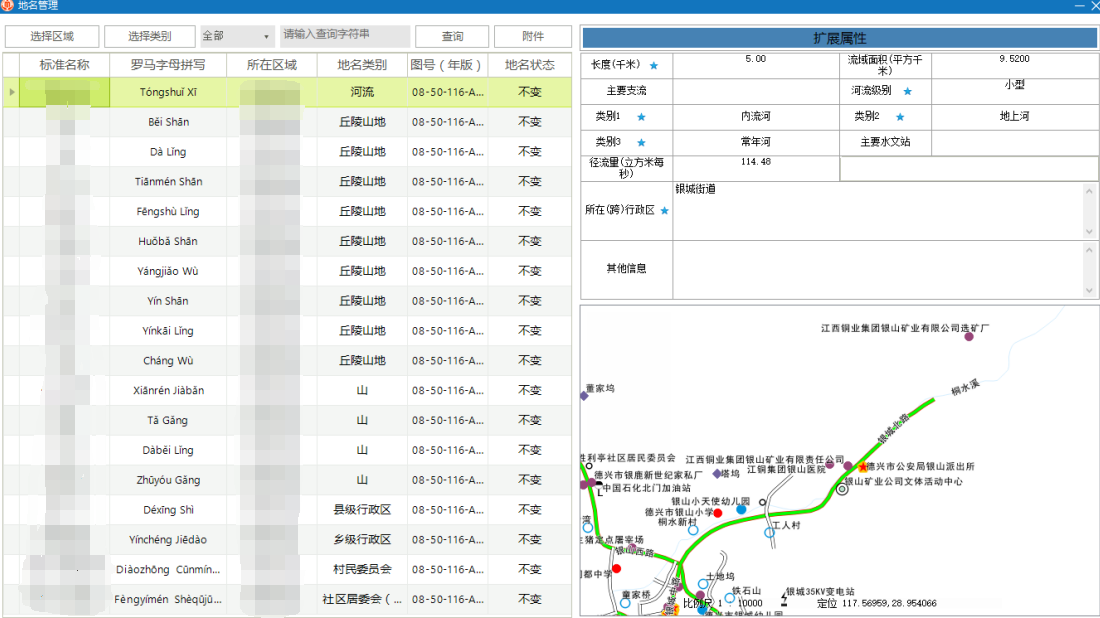Sort by the 地名类别 column header
The width and height of the screenshot is (1100, 618).
[x=362, y=65]
